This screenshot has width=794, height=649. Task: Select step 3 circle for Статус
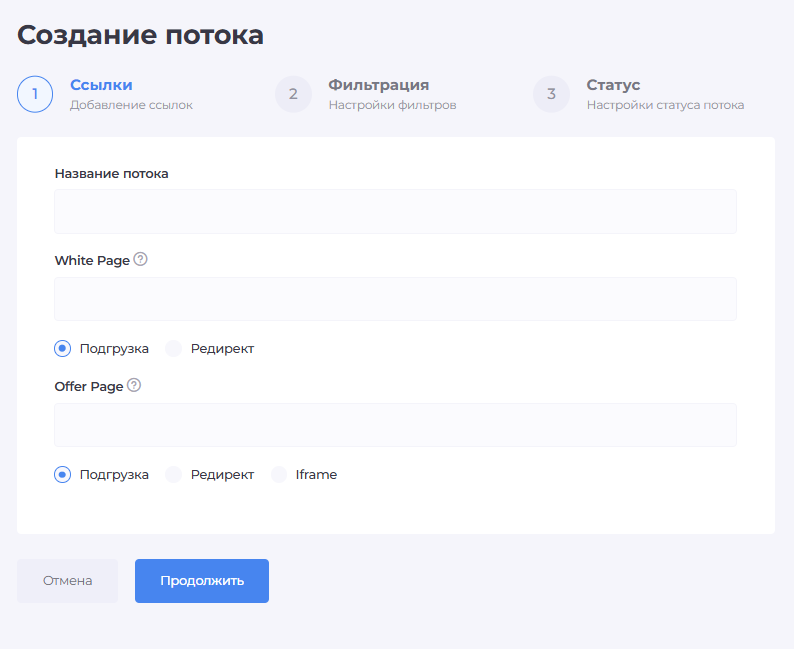tap(551, 94)
